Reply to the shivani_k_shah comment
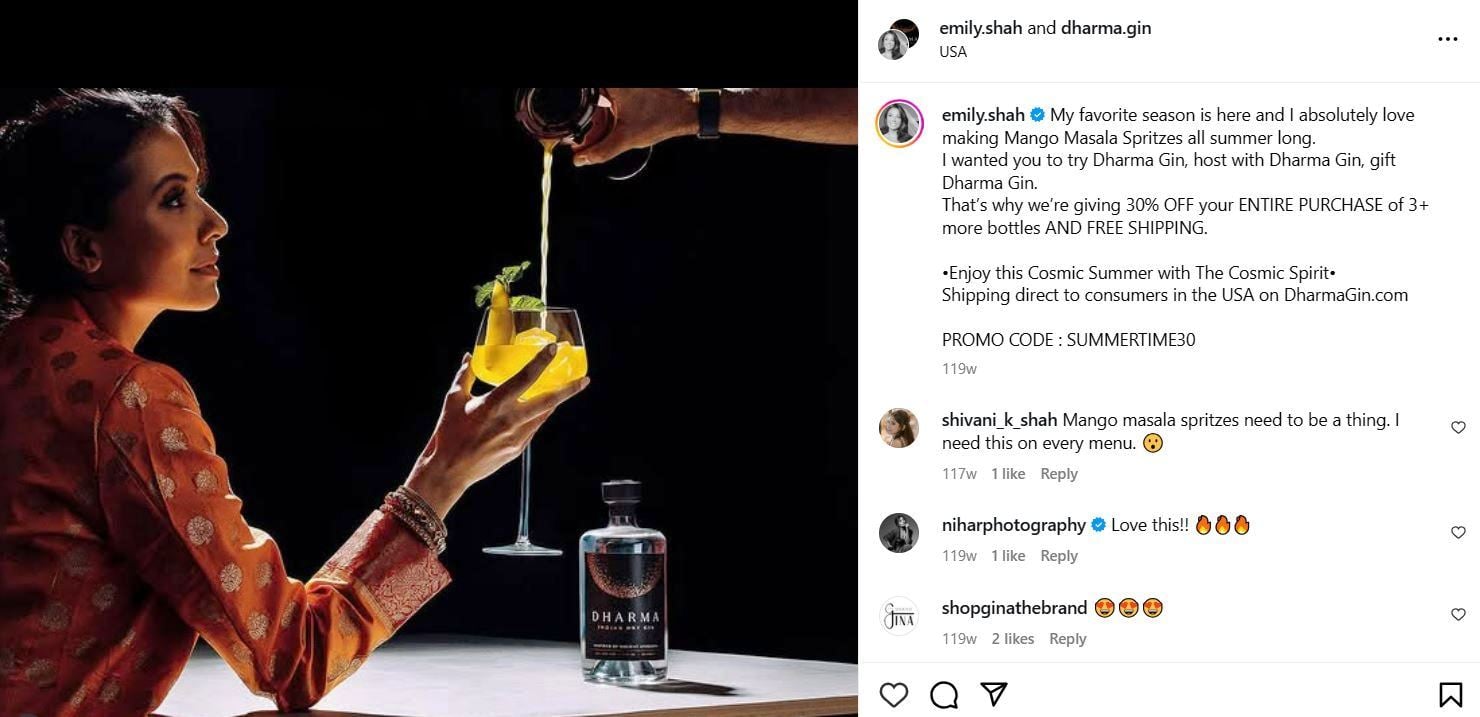This screenshot has width=1480, height=717. [x=1058, y=474]
